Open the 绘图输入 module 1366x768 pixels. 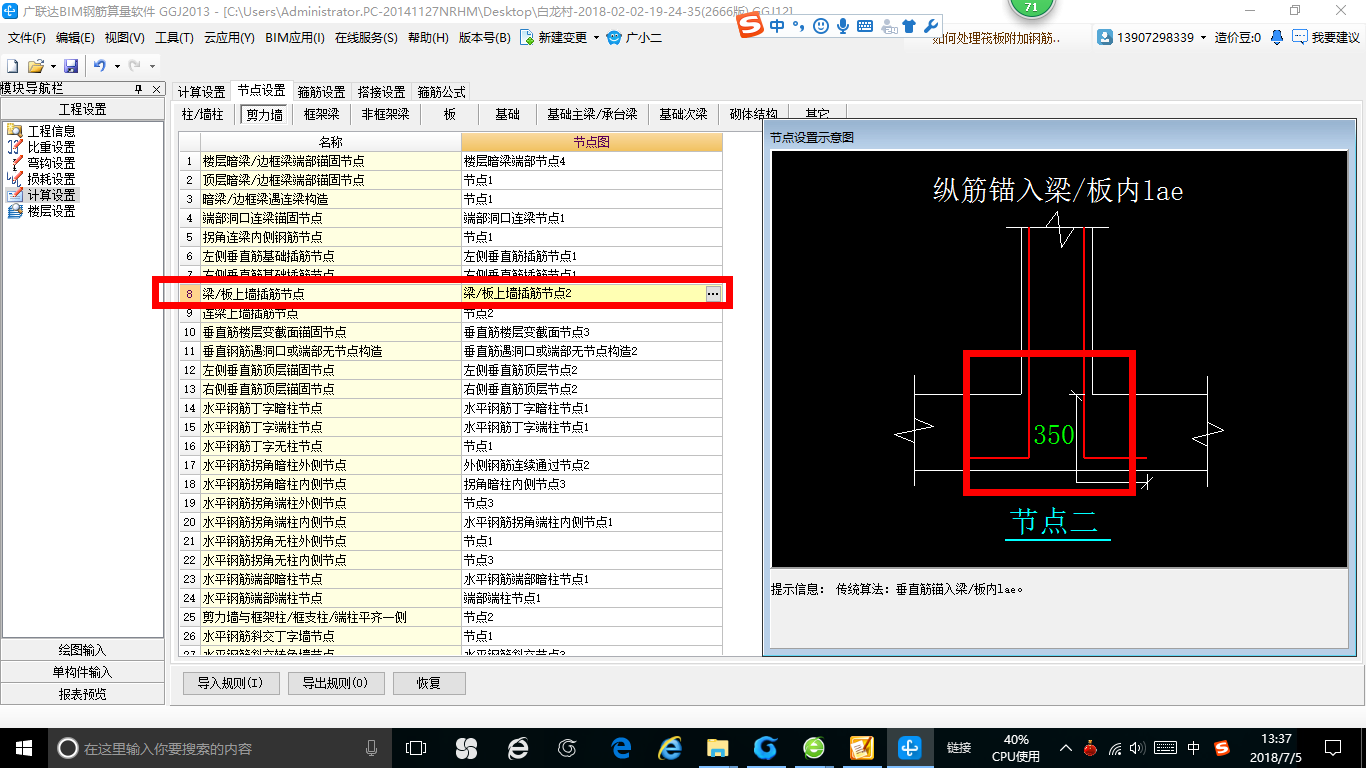83,650
